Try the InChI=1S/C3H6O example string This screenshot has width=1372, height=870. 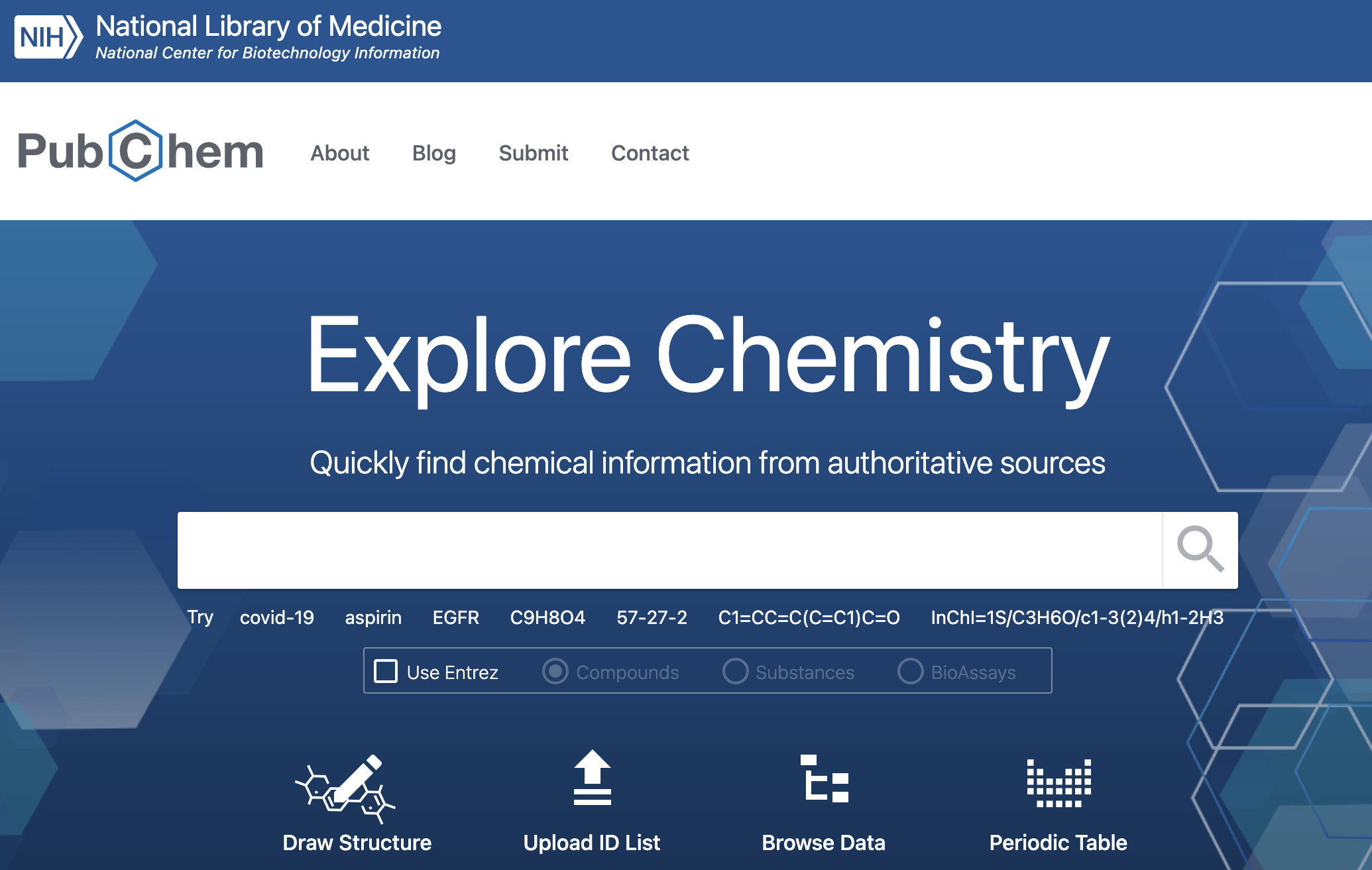point(1077,617)
